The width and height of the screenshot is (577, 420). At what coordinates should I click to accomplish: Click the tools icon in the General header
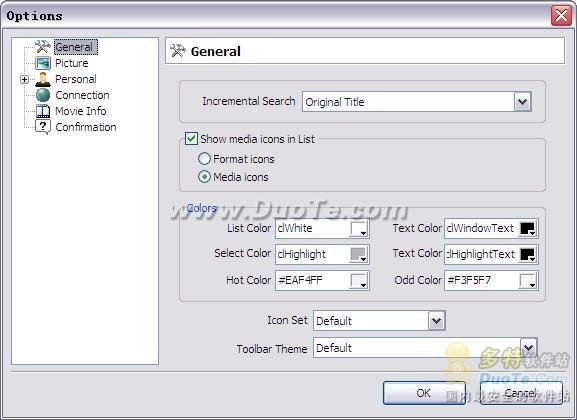tap(178, 51)
